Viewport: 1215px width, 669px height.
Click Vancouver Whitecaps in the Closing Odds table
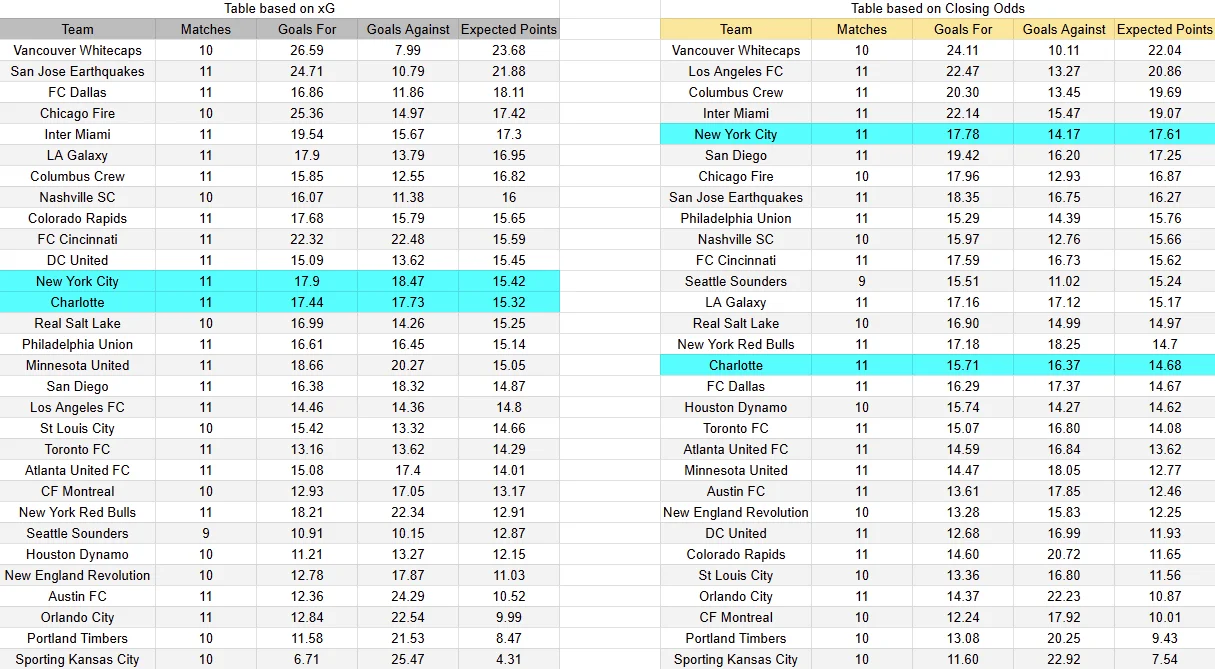[x=736, y=50]
